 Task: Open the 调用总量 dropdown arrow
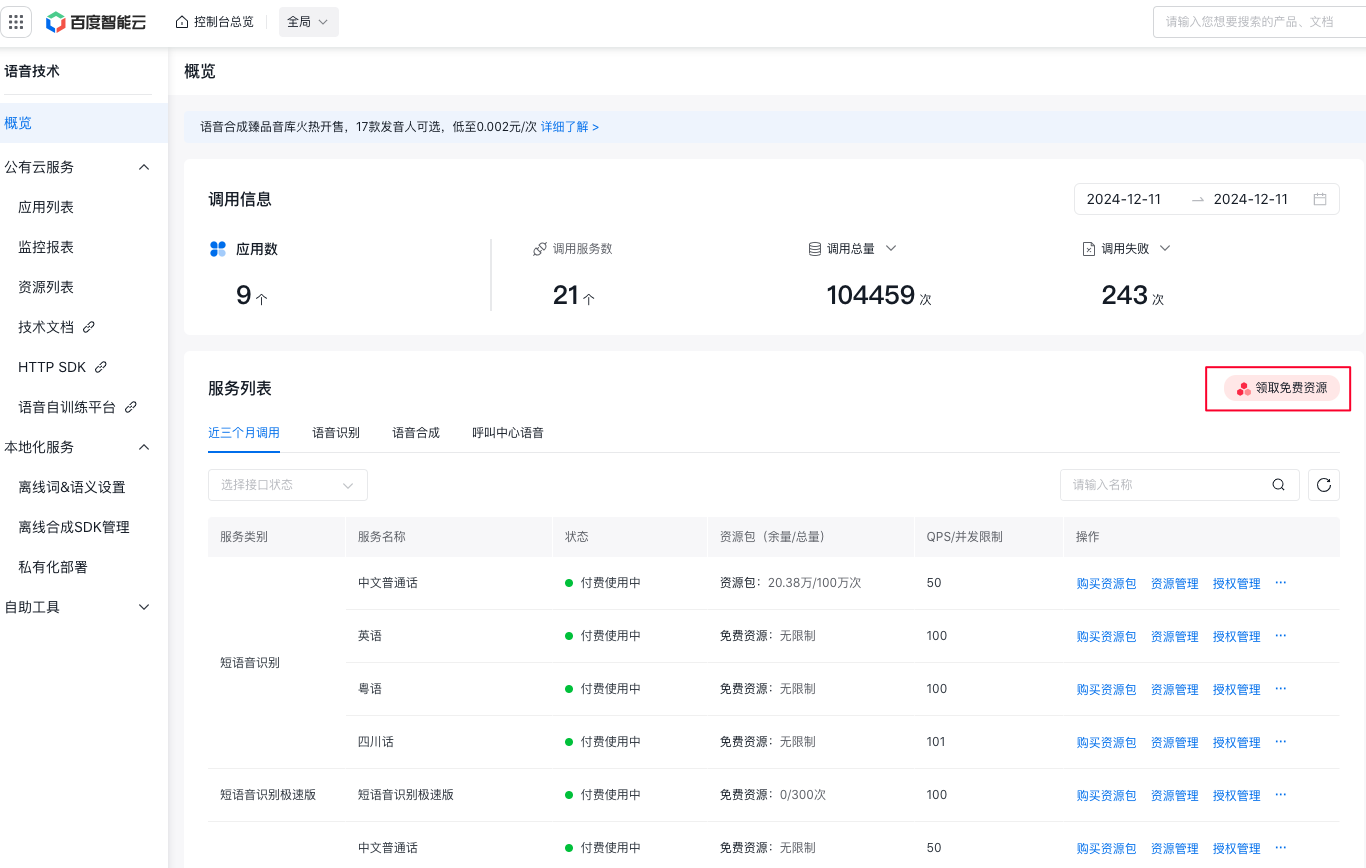click(891, 248)
